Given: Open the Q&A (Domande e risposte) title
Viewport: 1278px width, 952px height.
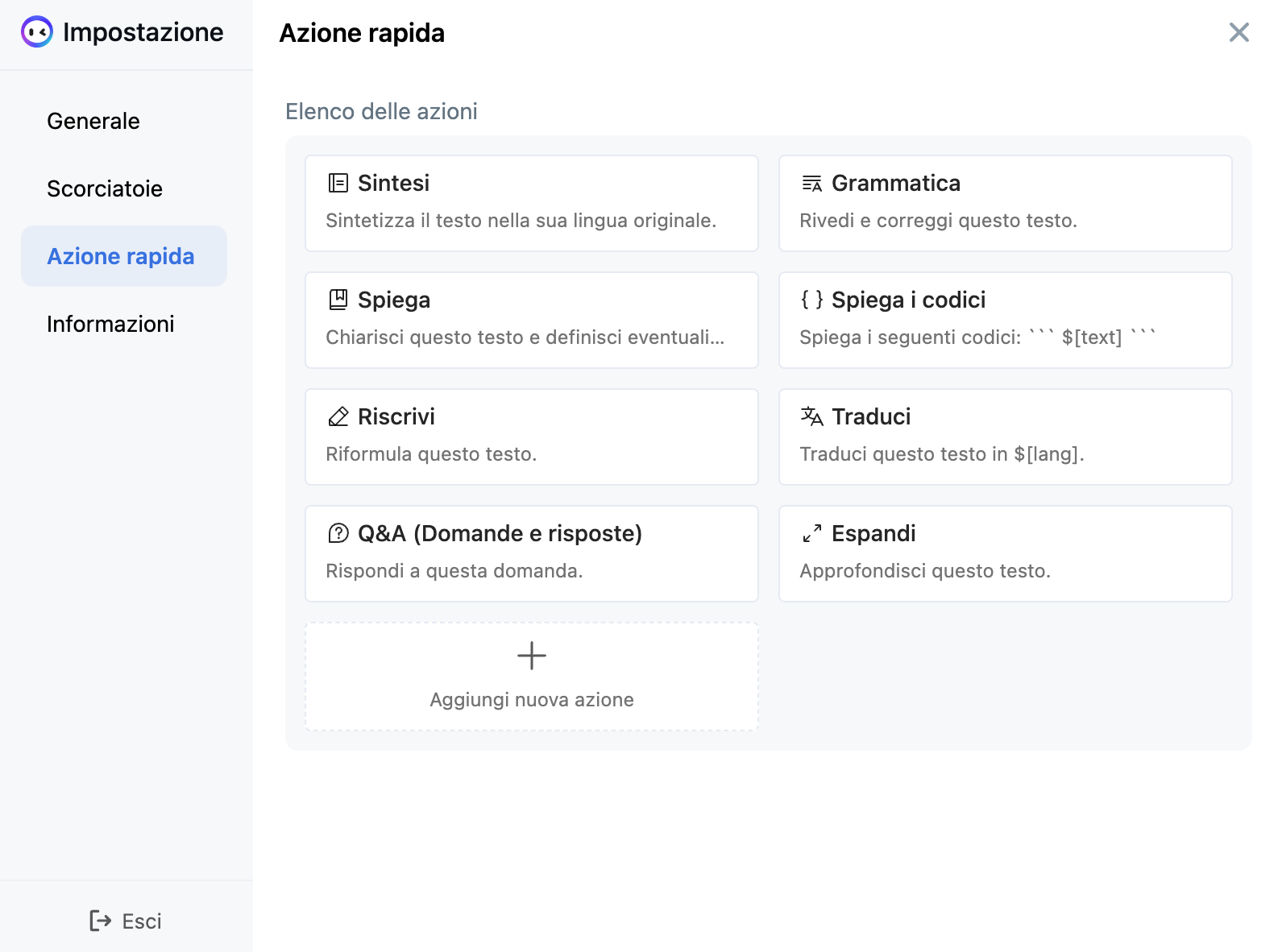Looking at the screenshot, I should (500, 533).
